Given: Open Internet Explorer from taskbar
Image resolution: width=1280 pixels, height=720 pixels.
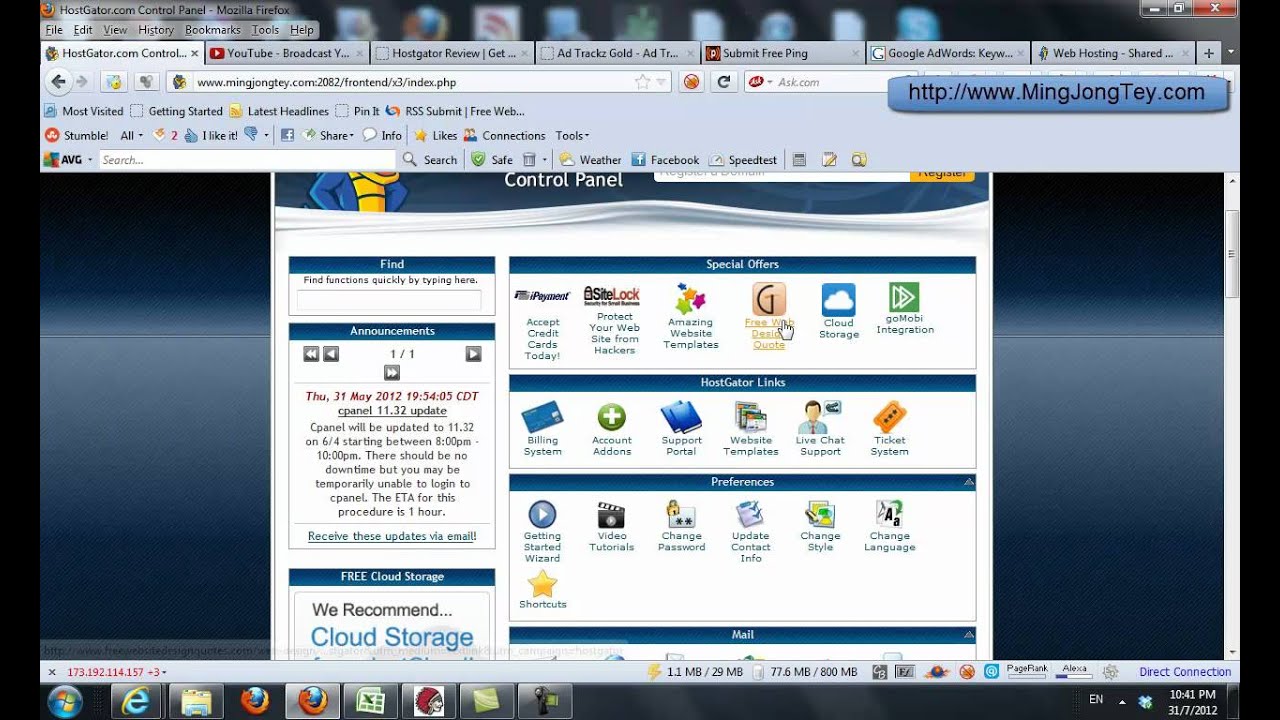Looking at the screenshot, I should point(138,701).
